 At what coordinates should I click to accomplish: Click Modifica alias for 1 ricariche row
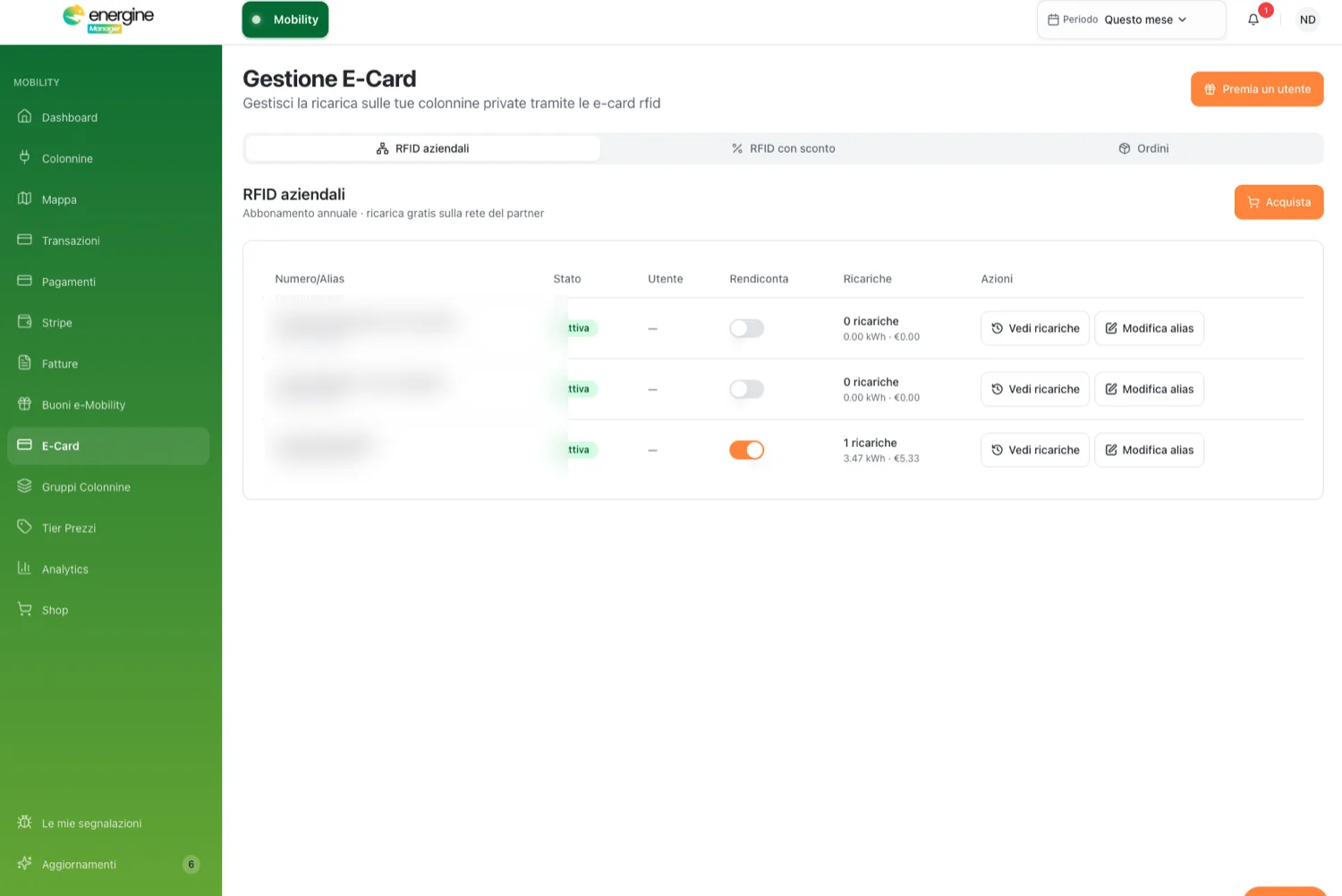[1149, 450]
